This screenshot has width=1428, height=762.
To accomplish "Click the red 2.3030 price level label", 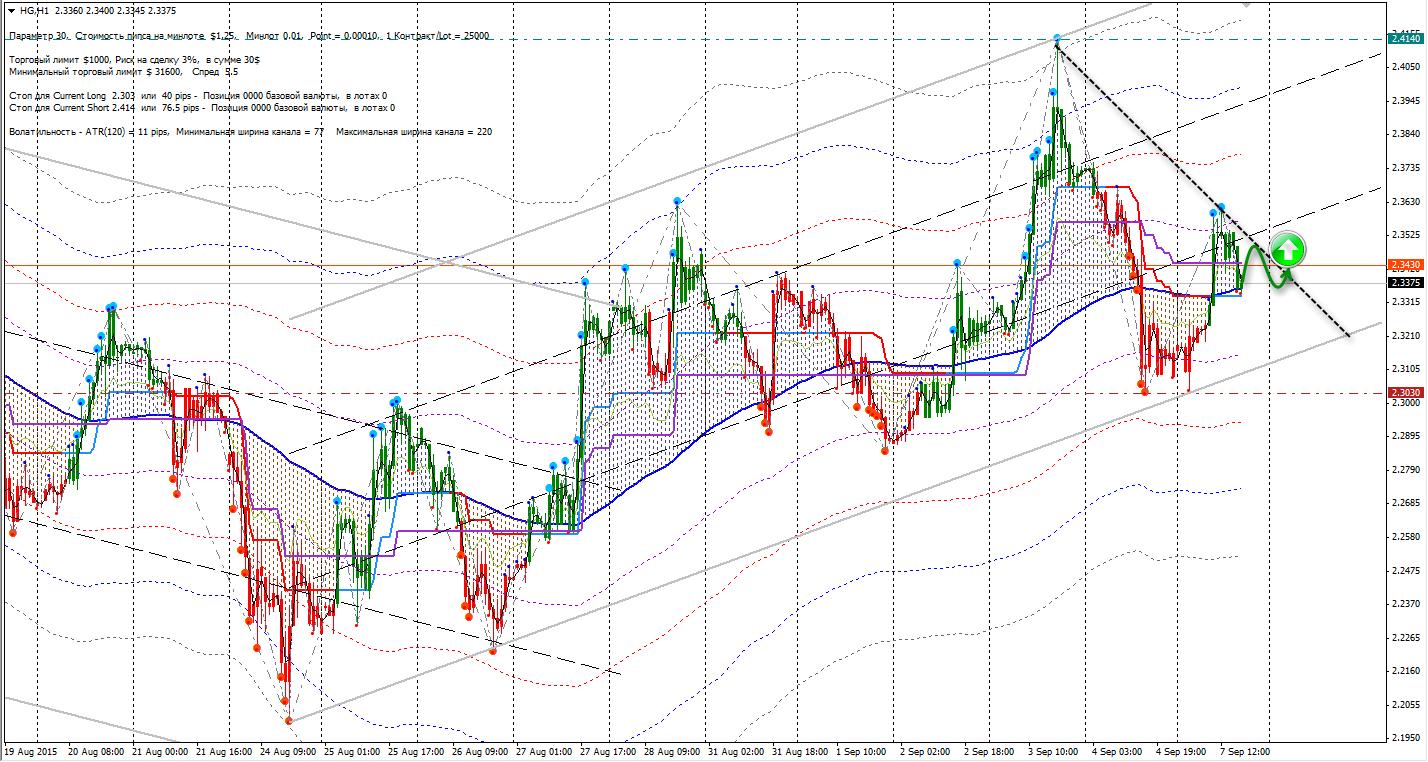I will pos(1405,393).
